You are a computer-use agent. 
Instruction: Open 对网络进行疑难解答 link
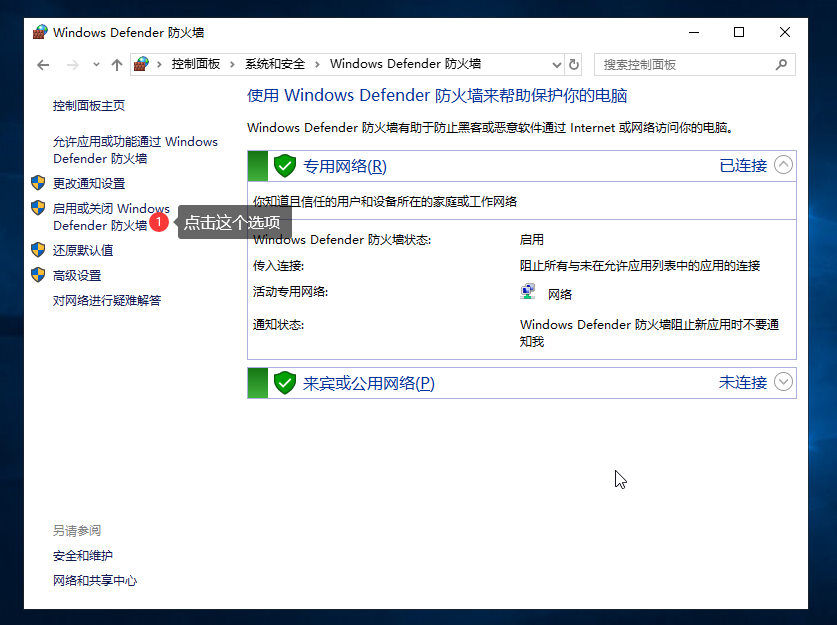click(x=107, y=300)
